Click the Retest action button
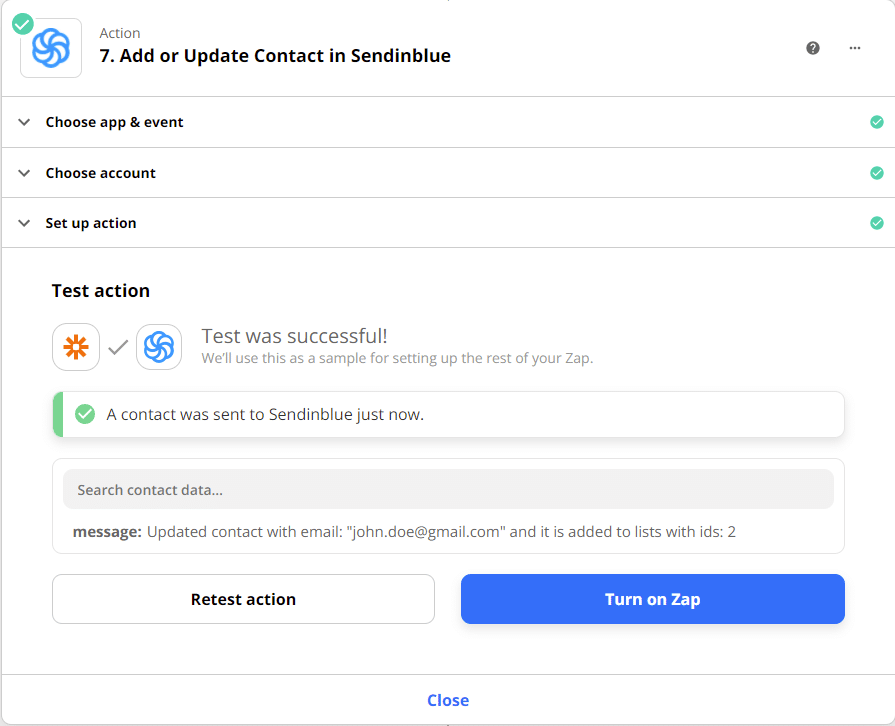The height and width of the screenshot is (726, 895). coord(243,599)
